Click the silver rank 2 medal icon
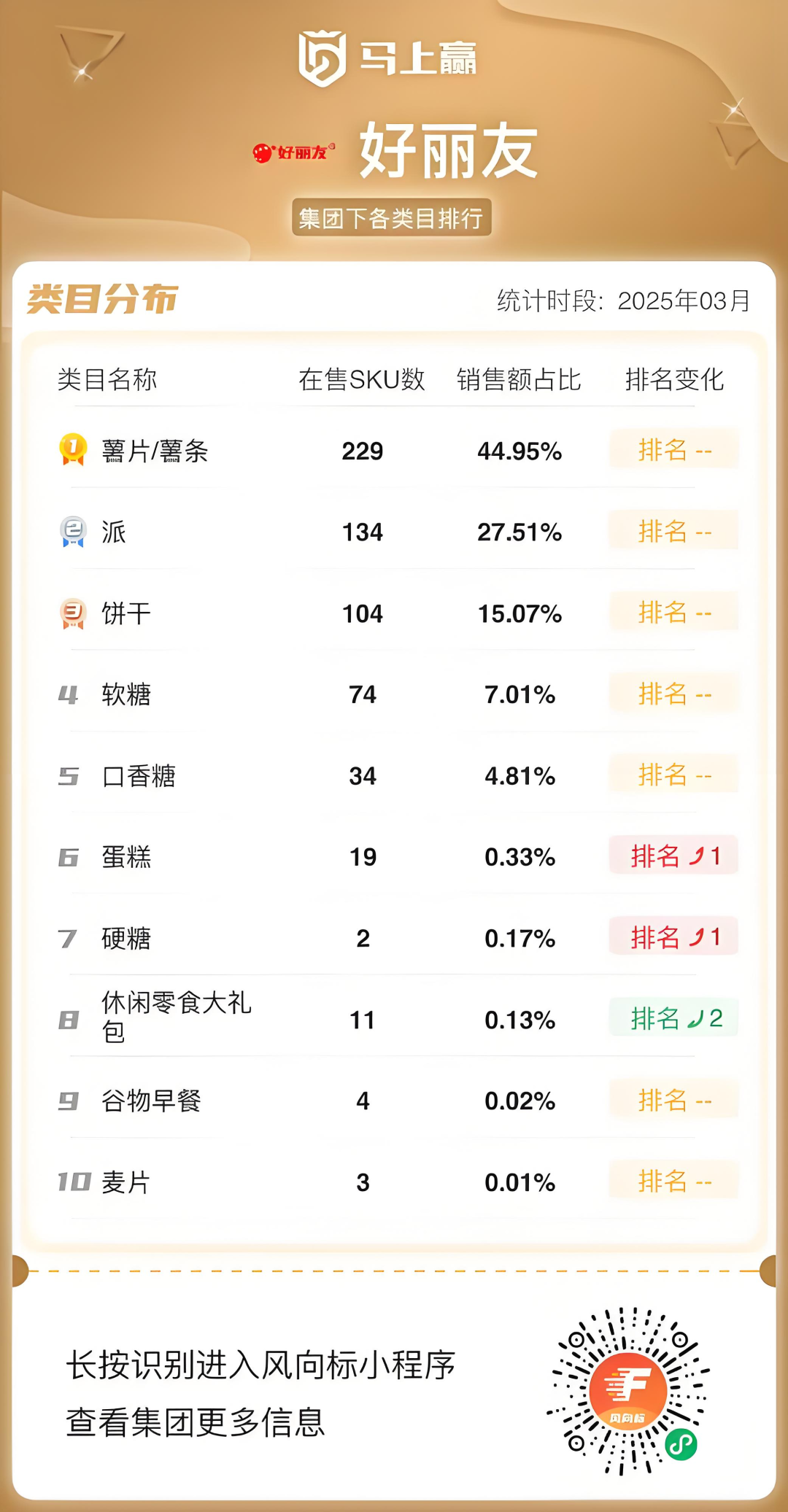 tap(73, 531)
